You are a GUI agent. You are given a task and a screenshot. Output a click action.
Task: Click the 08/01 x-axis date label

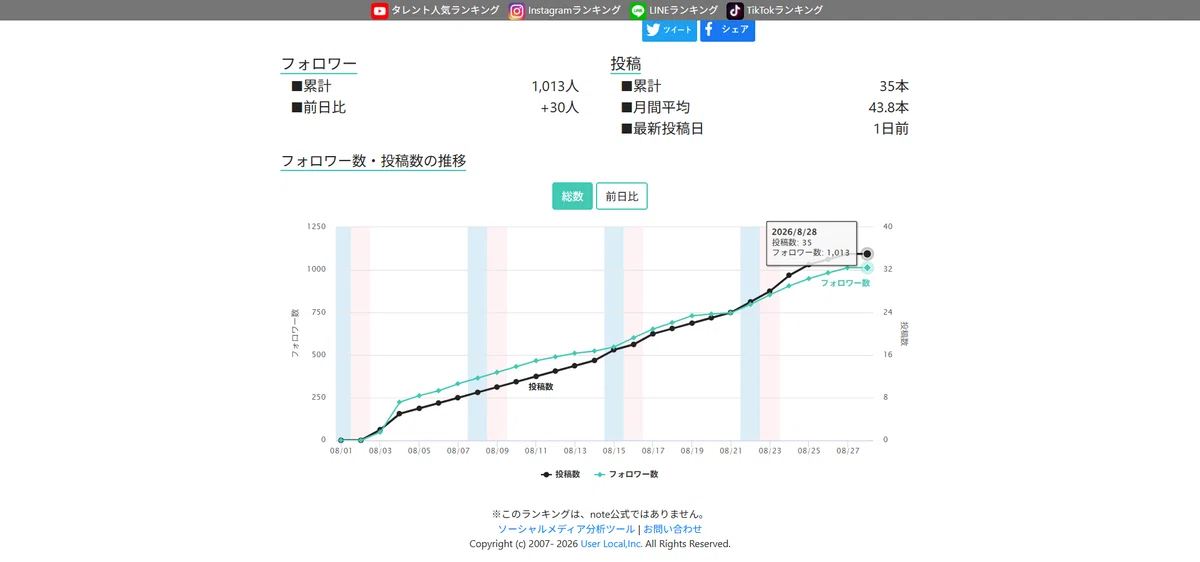(341, 451)
